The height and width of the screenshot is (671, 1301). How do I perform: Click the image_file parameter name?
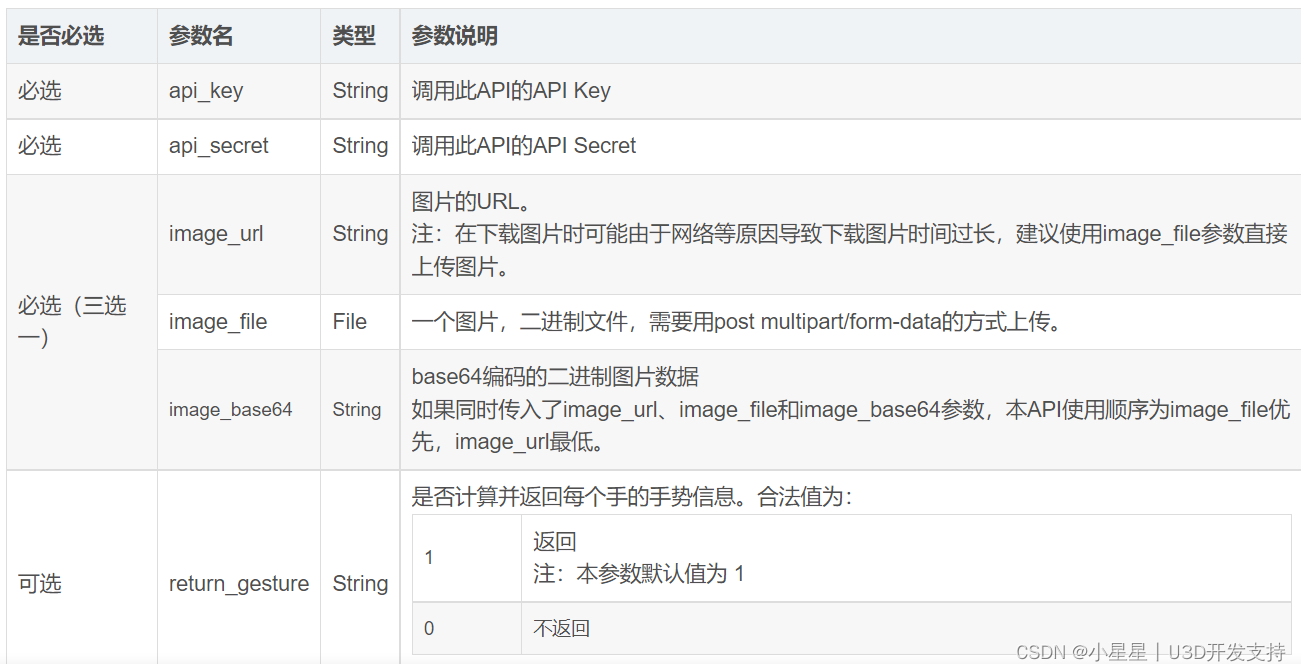point(218,322)
